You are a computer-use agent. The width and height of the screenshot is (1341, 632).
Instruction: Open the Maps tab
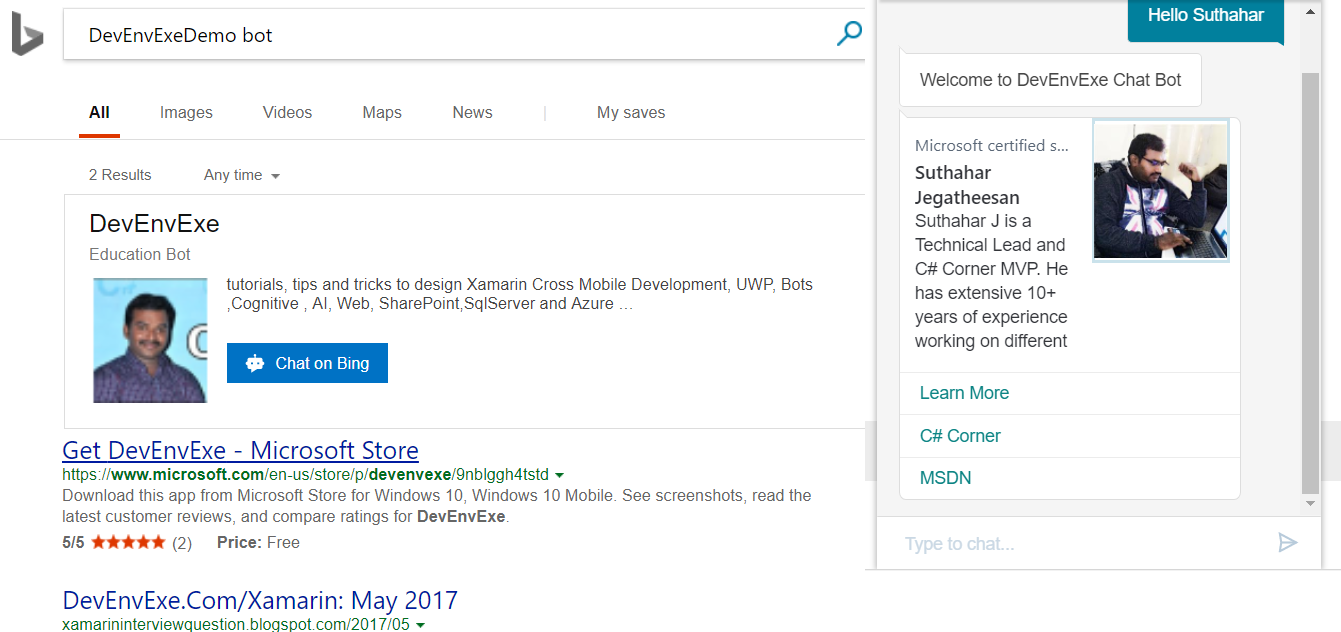(x=382, y=112)
